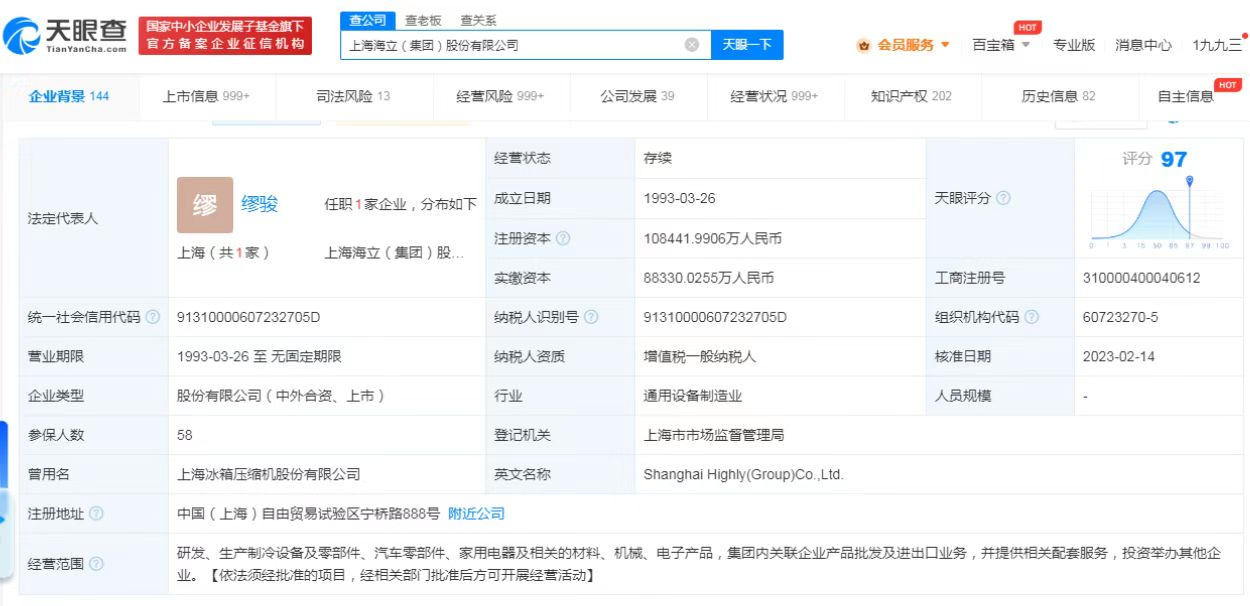
Task: Click the insured count value 58
Action: click(x=185, y=435)
